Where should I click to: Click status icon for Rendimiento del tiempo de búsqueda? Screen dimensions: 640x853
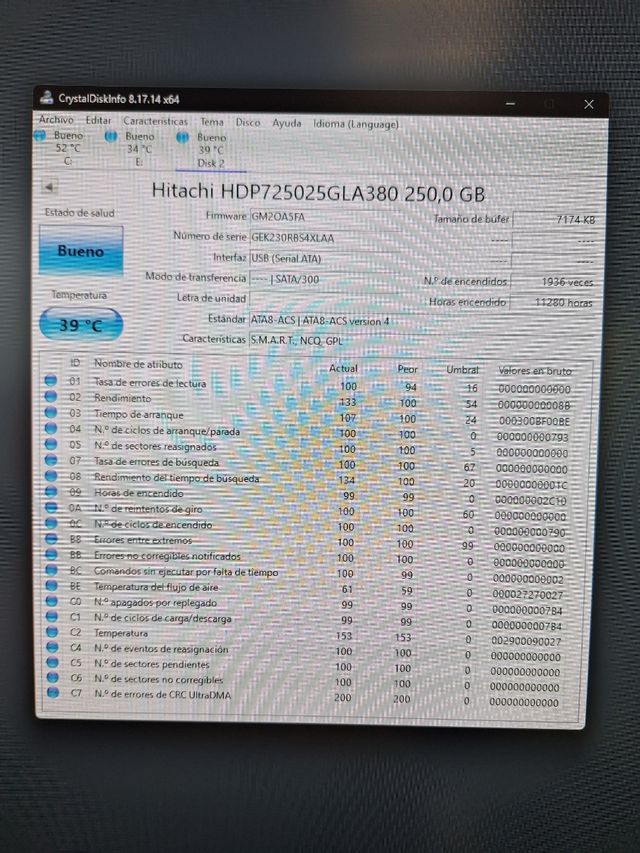click(x=51, y=475)
